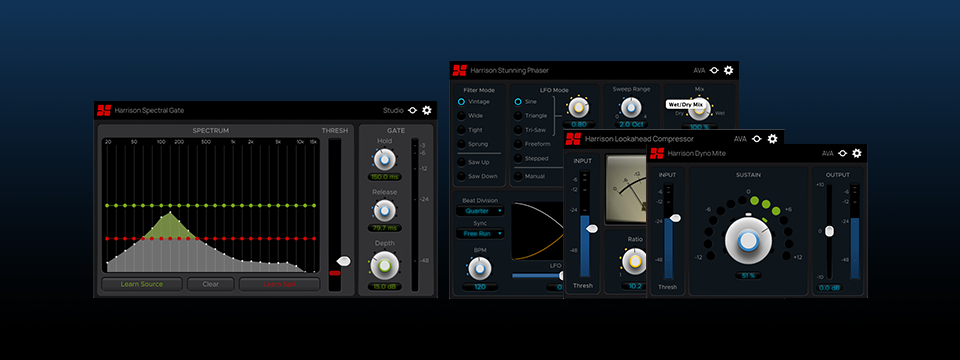The width and height of the screenshot is (960, 360).
Task: Click the Harrison logo in Spectral Gate
Action: (x=104, y=110)
